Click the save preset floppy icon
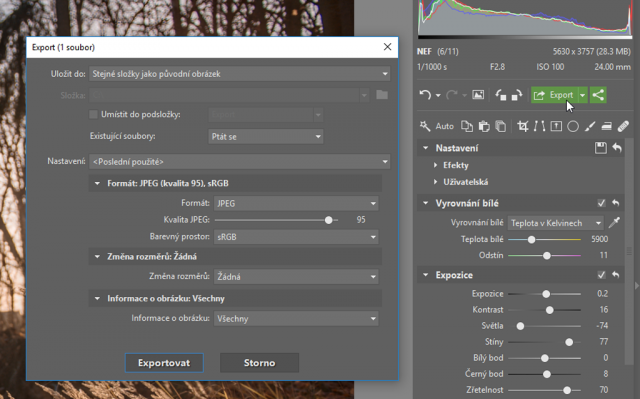The image size is (640, 399). point(600,148)
